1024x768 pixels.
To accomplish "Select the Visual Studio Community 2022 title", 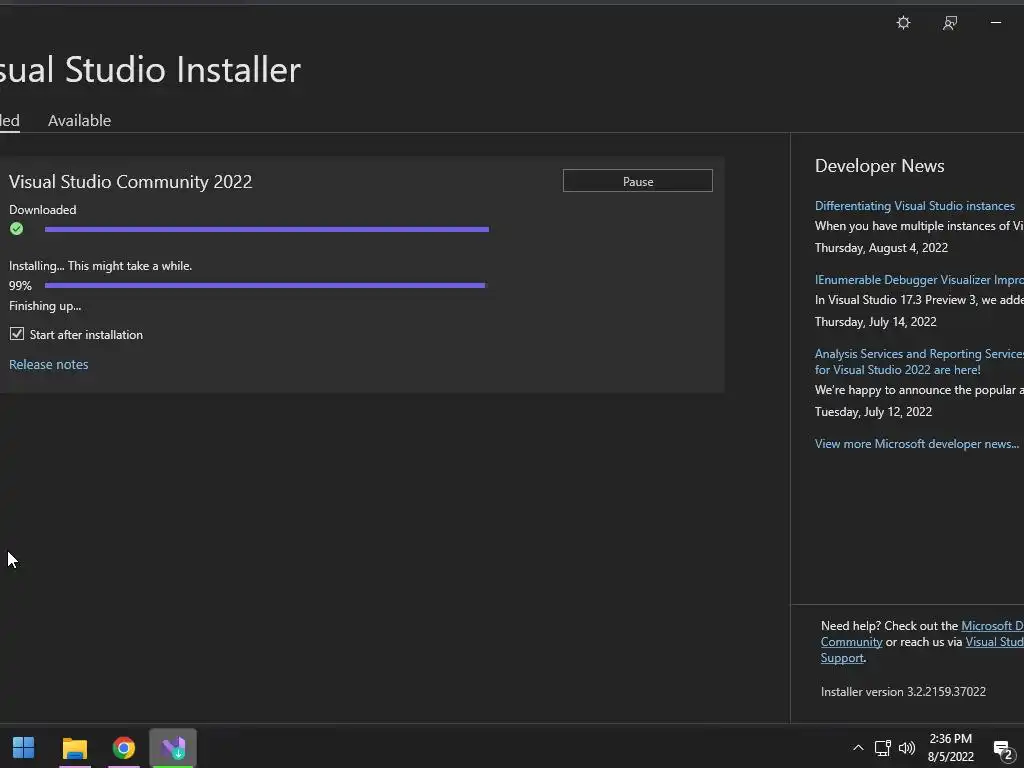I will point(131,182).
